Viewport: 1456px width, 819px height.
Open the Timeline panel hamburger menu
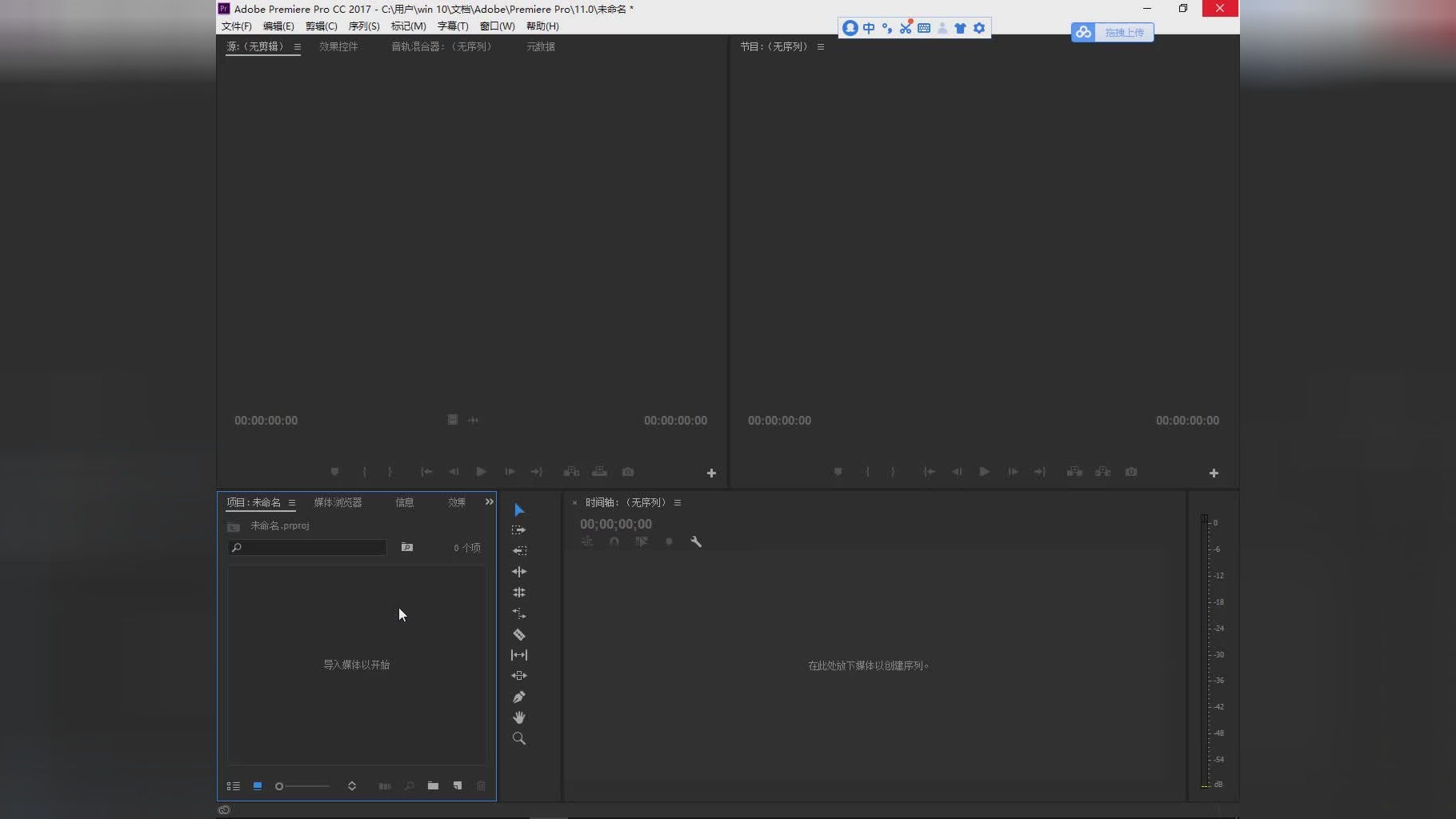click(678, 503)
